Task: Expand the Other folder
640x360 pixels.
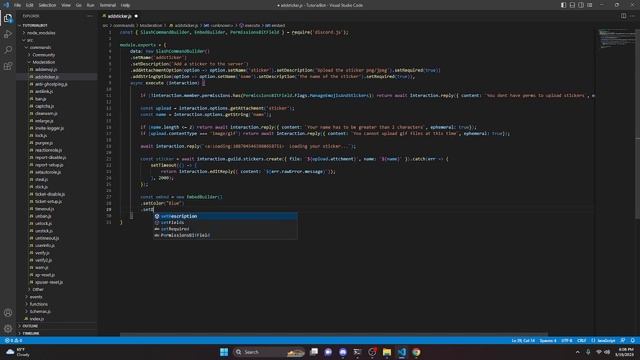Action: [38, 289]
